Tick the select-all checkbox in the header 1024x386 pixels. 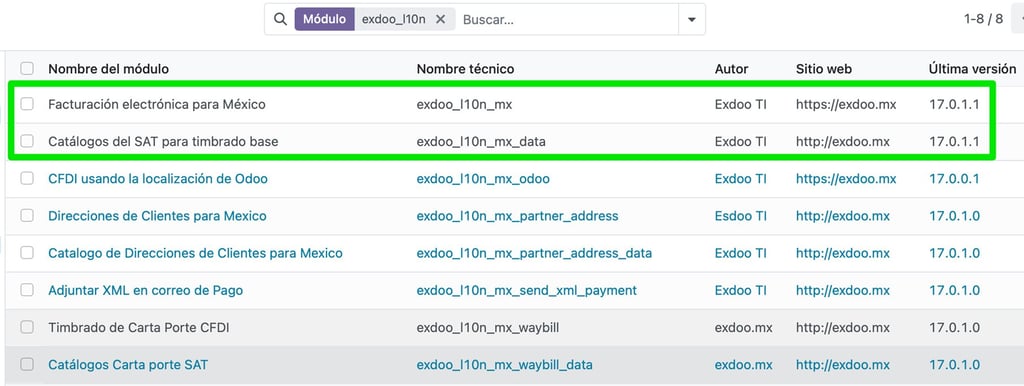click(x=27, y=69)
